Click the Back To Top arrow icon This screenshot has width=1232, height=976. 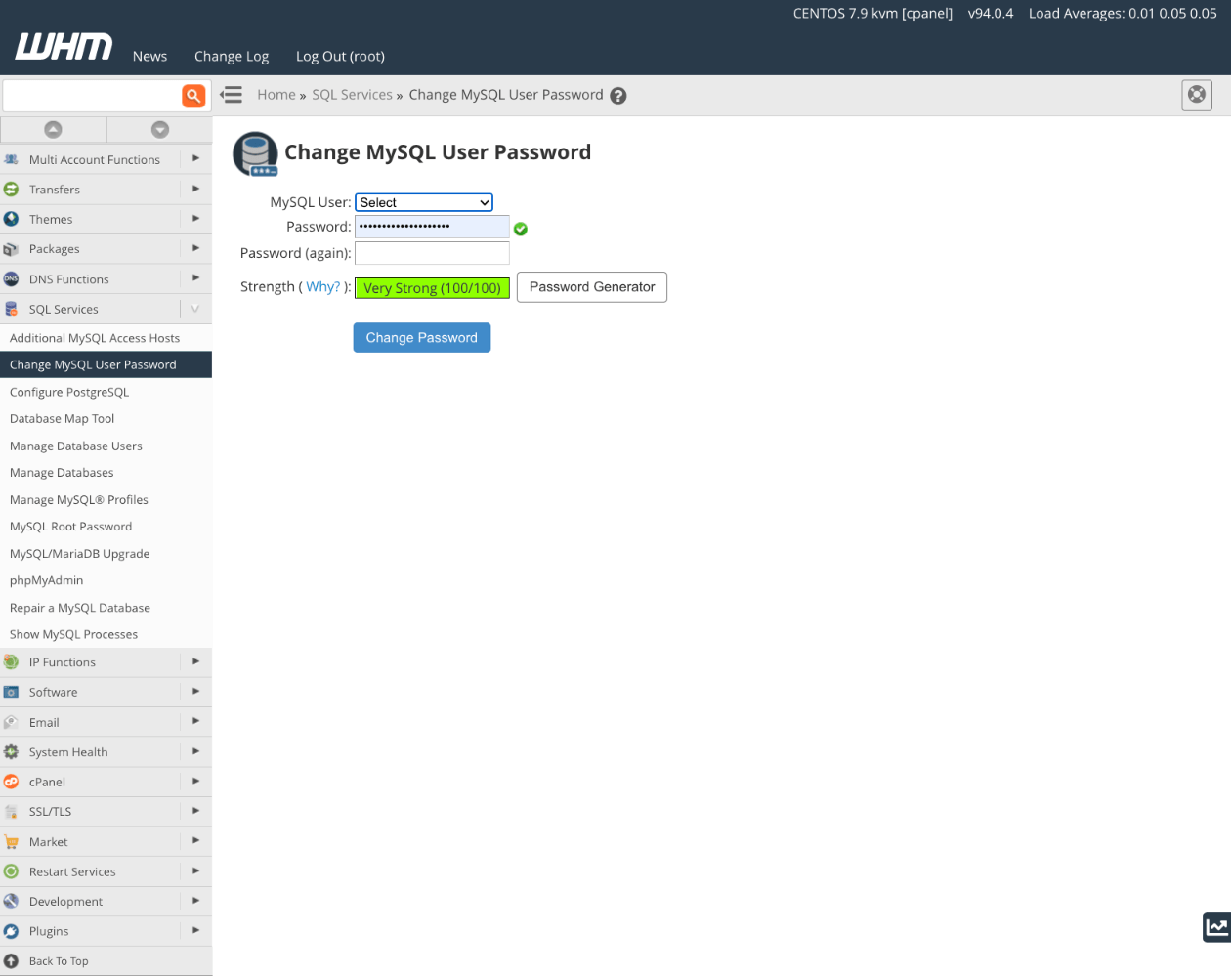pyautogui.click(x=11, y=960)
